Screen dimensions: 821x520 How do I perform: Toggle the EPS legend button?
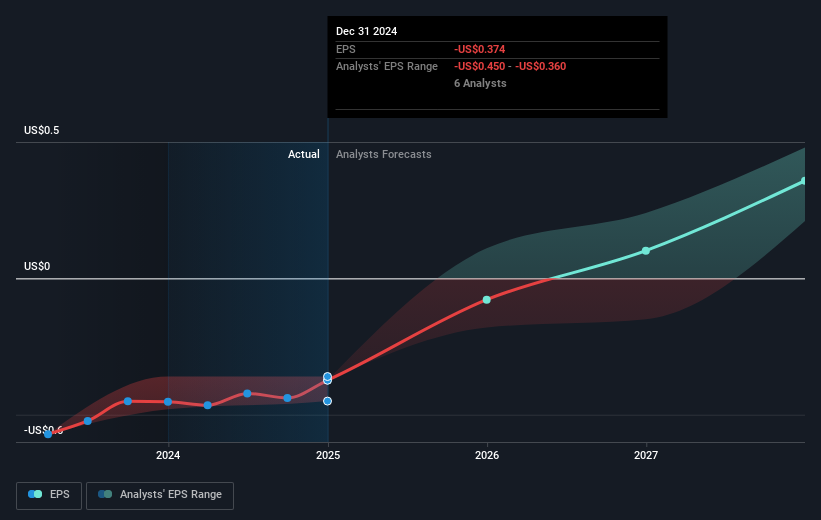coord(49,495)
